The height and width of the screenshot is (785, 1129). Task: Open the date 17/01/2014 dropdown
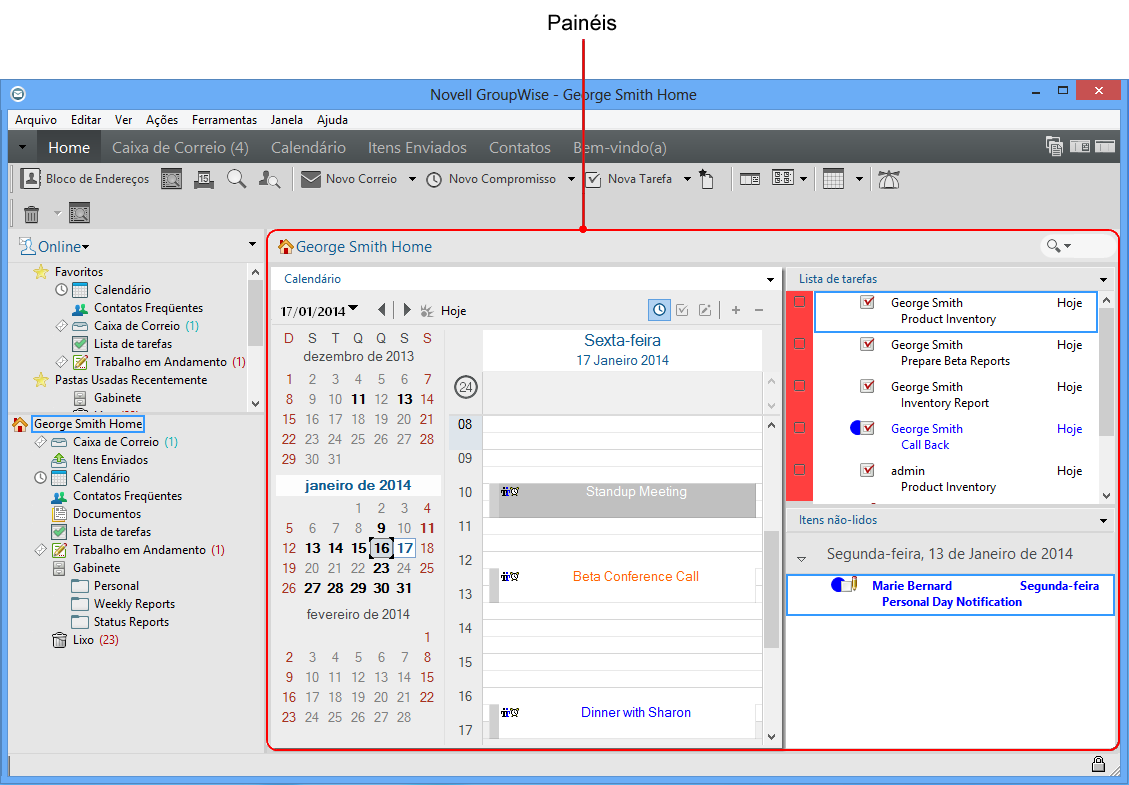353,309
